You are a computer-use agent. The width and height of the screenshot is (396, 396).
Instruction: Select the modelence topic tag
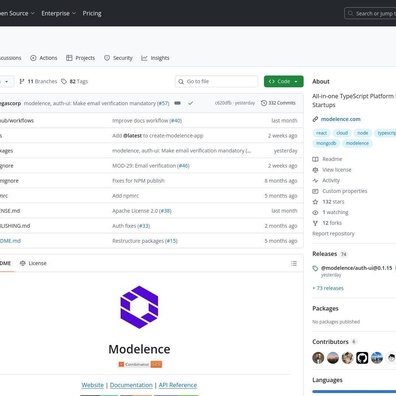pyautogui.click(x=357, y=143)
